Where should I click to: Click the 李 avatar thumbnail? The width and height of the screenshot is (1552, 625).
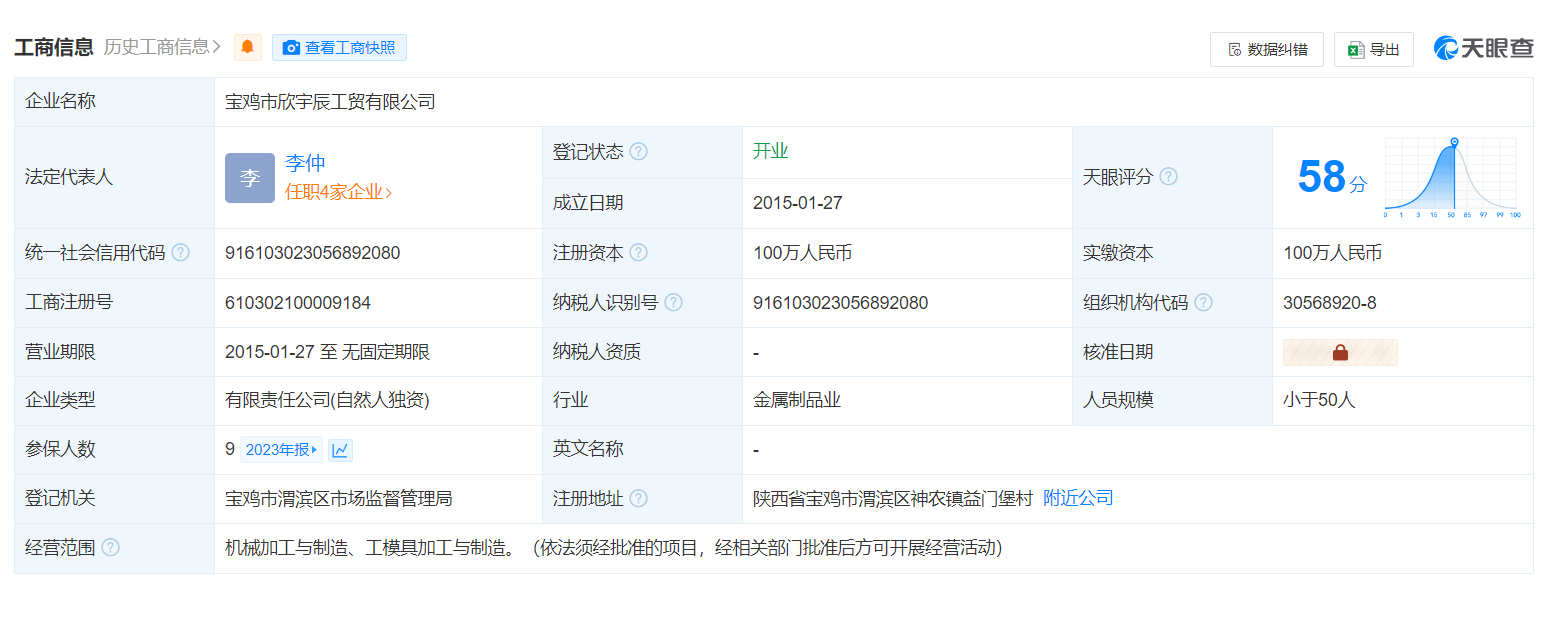click(250, 178)
